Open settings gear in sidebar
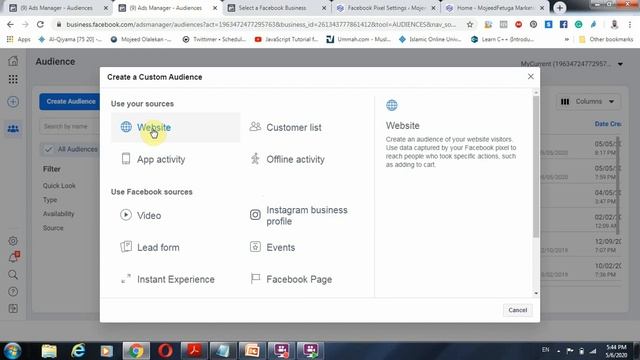 (x=13, y=241)
